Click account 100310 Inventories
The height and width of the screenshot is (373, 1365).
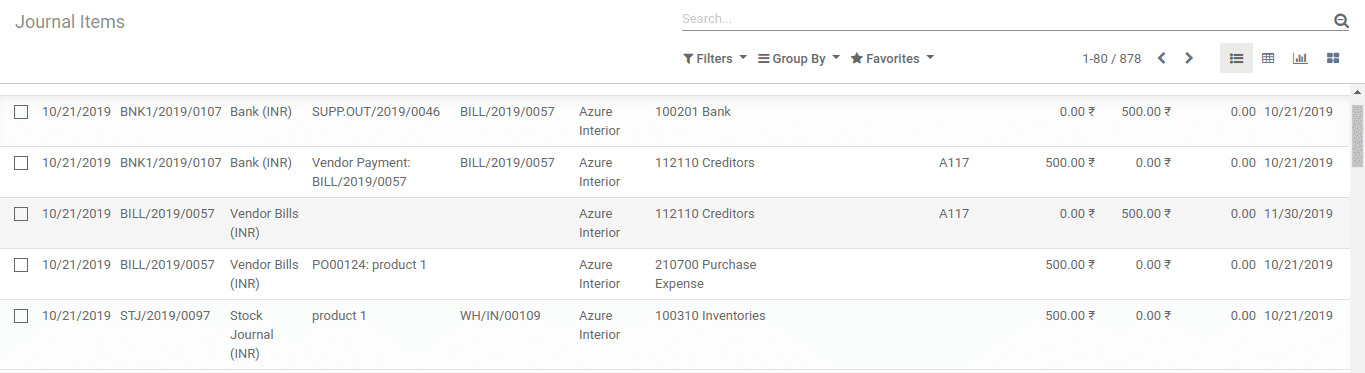pos(710,316)
